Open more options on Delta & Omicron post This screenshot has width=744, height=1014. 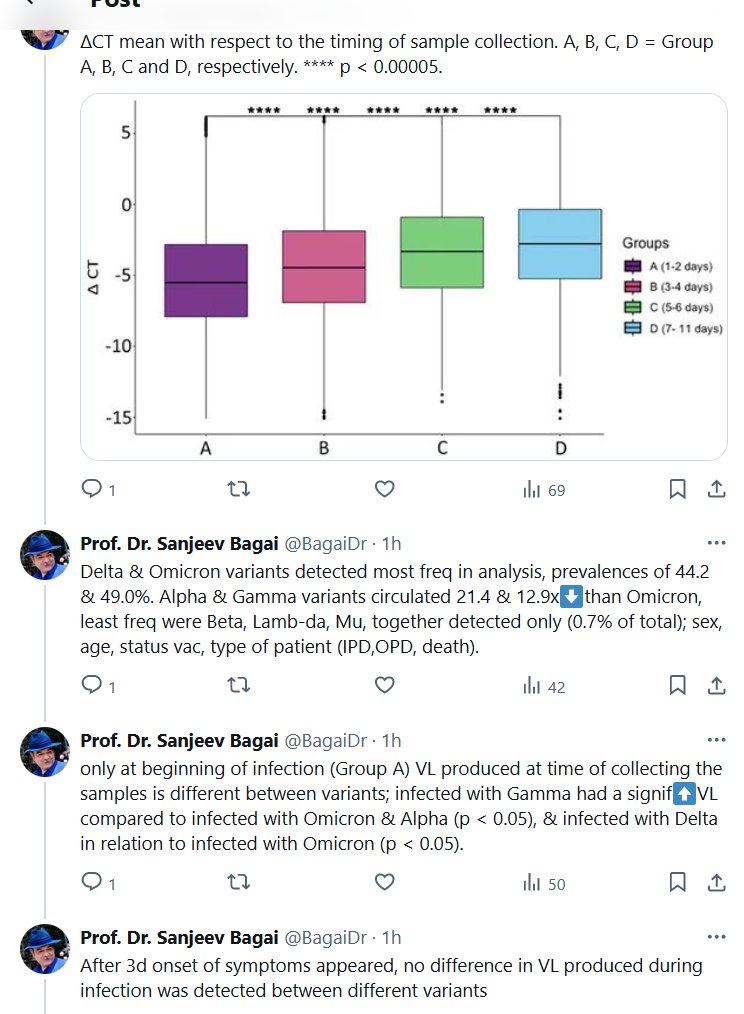pyautogui.click(x=716, y=543)
